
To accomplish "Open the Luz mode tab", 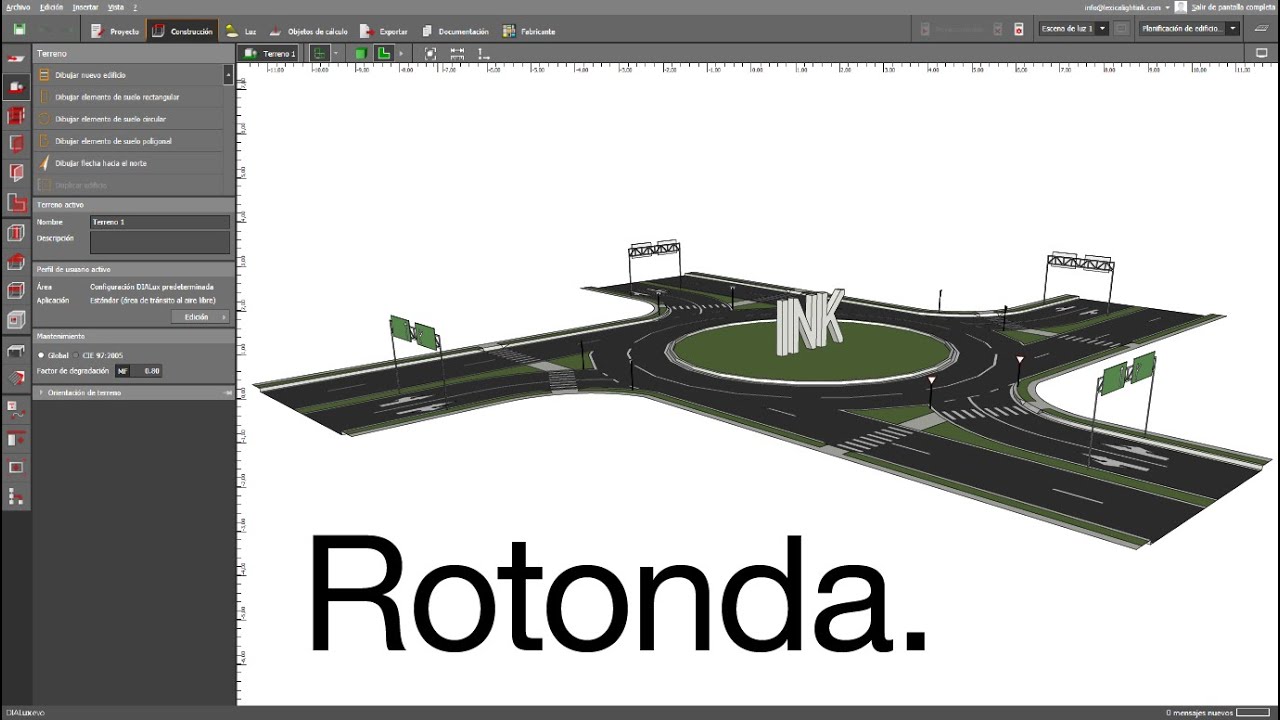I will click(241, 31).
